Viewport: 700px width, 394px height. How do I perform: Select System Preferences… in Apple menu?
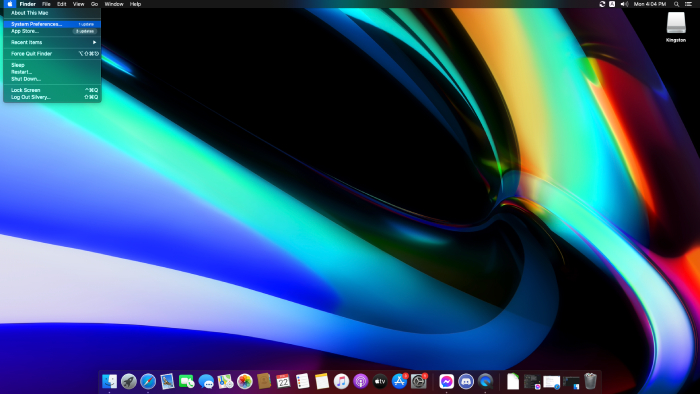pos(52,24)
